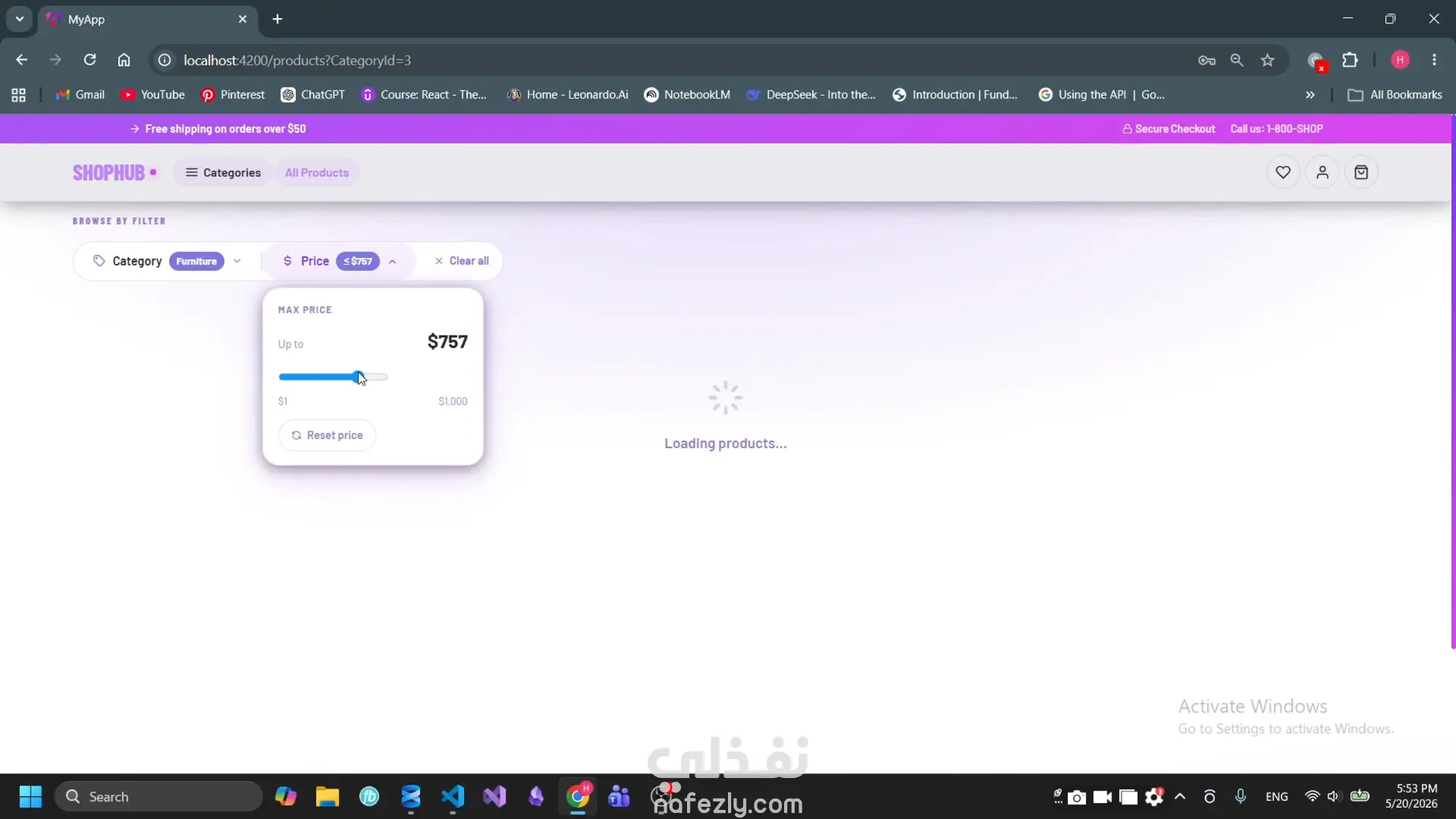Show hidden system tray icons

click(x=1180, y=797)
